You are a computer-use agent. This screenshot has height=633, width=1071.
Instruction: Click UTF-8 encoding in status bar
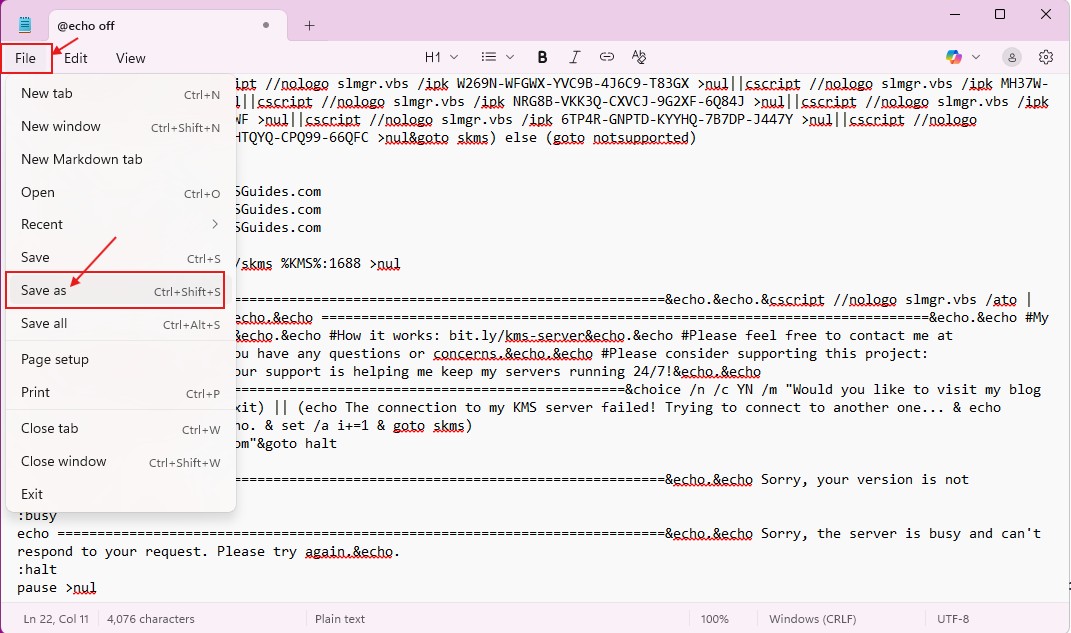pyautogui.click(x=952, y=619)
